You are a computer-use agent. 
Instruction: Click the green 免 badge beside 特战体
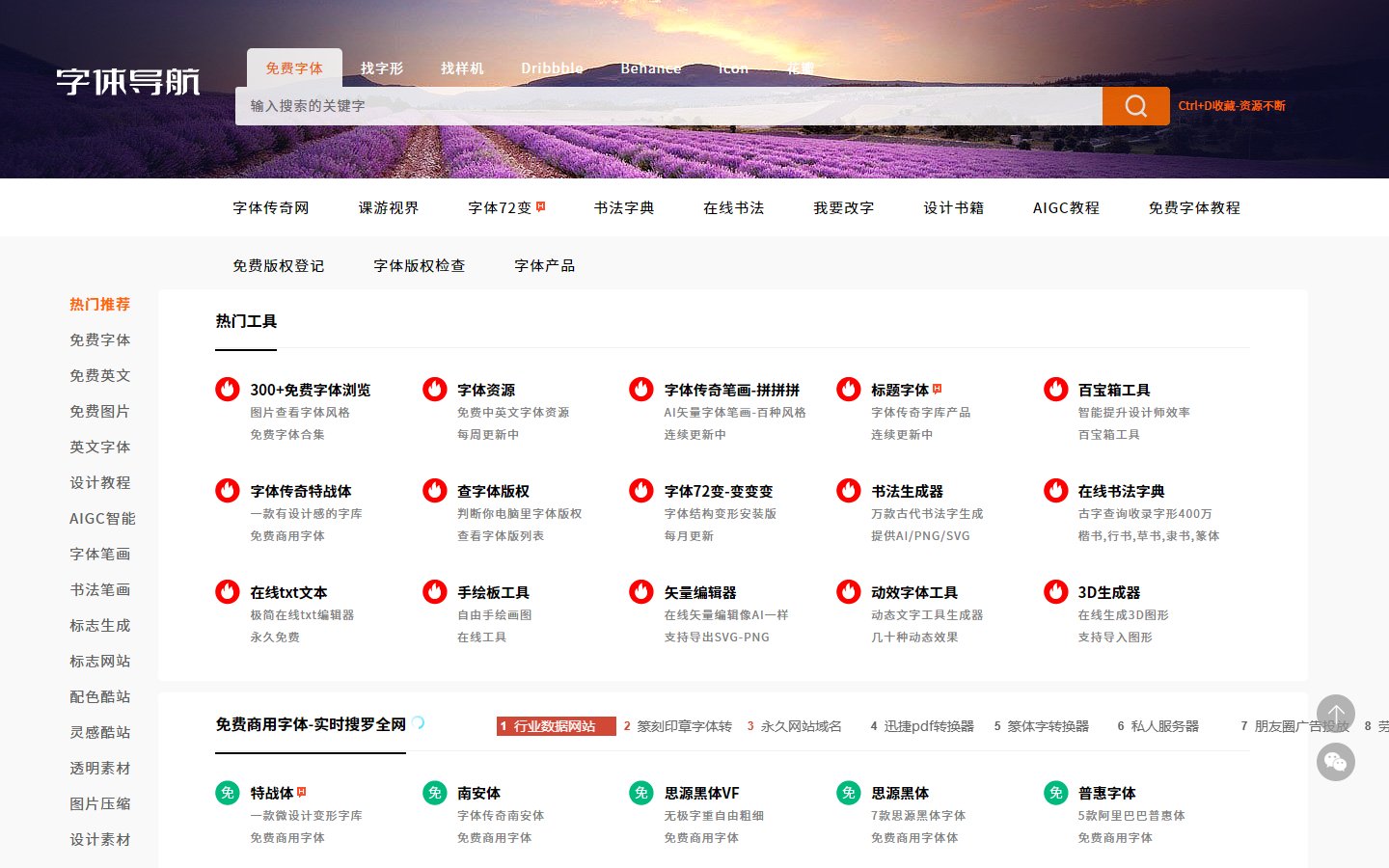click(228, 793)
